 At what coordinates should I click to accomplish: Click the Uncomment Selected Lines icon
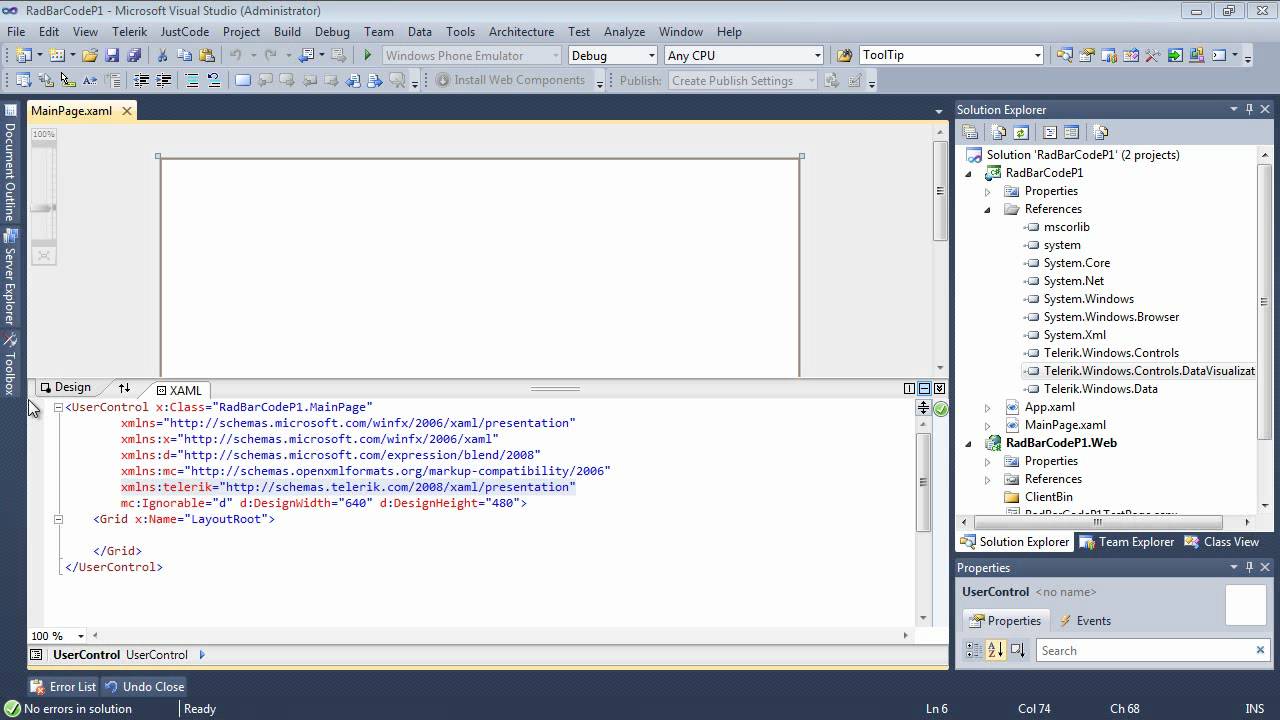(x=214, y=80)
